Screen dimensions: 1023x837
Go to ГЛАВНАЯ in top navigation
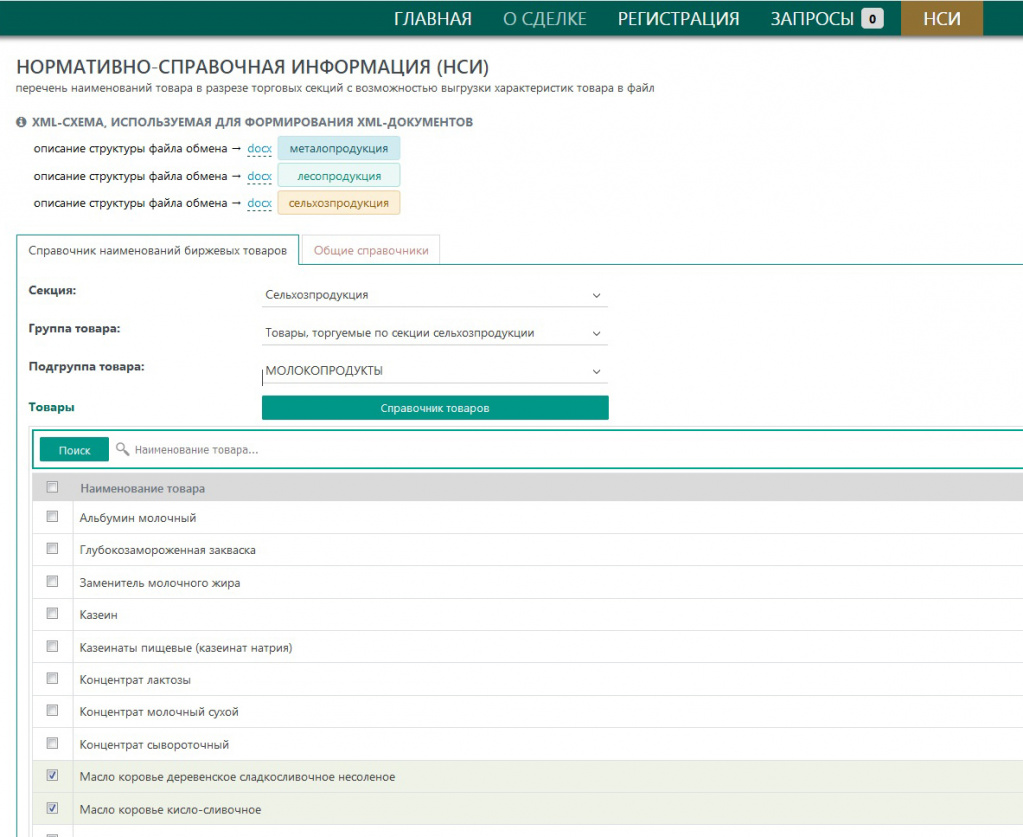[432, 19]
